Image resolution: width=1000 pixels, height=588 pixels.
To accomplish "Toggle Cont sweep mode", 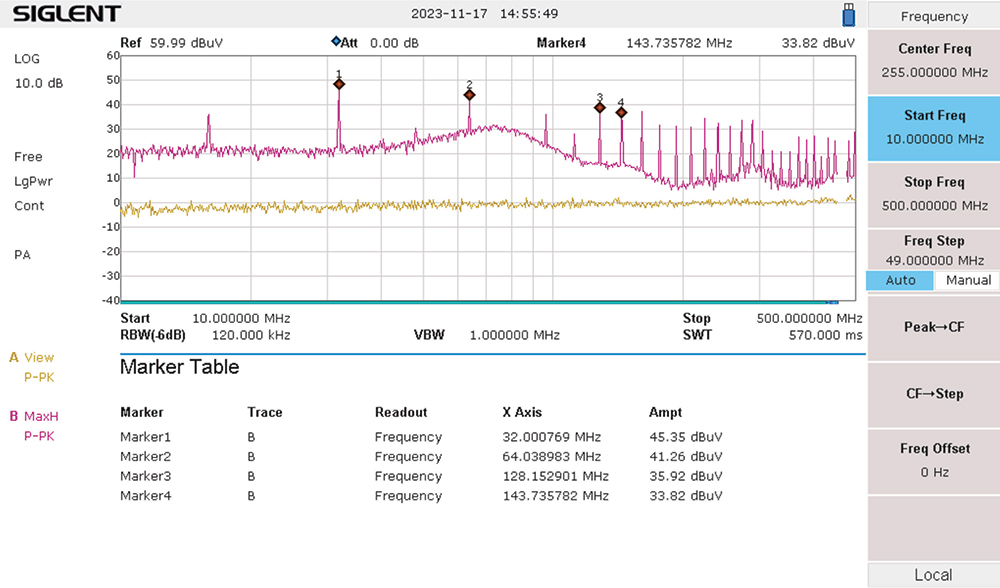I will tap(29, 206).
